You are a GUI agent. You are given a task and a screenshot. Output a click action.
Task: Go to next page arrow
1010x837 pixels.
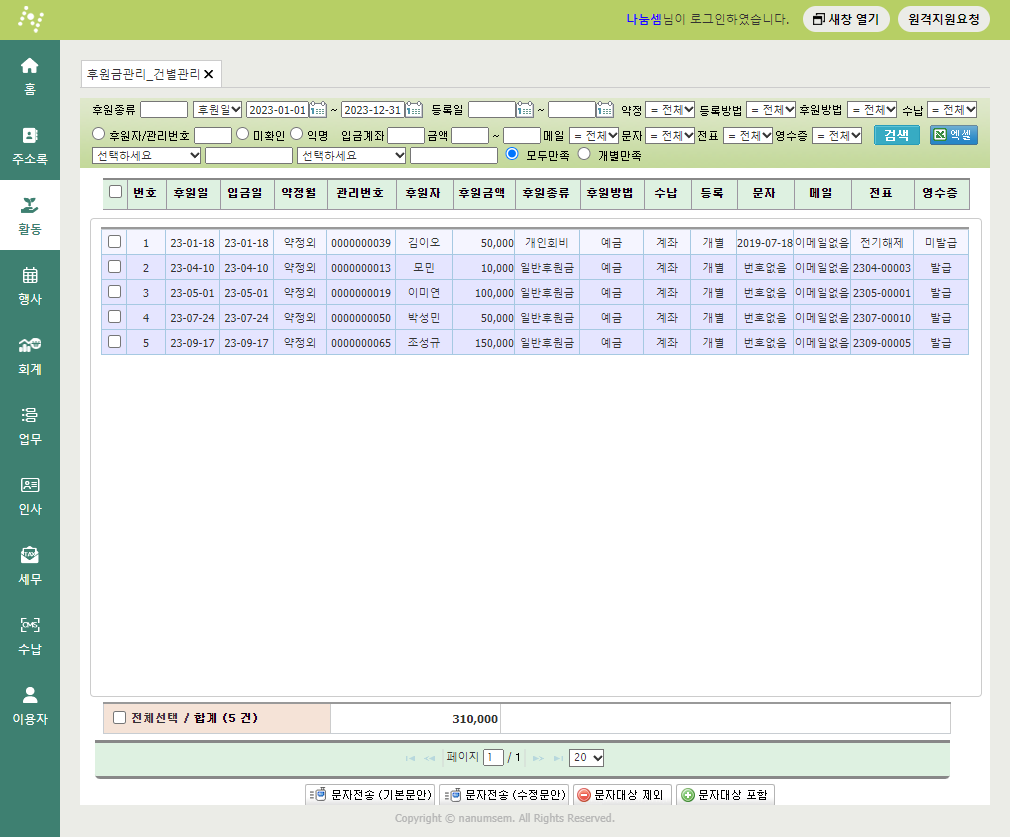(x=538, y=758)
